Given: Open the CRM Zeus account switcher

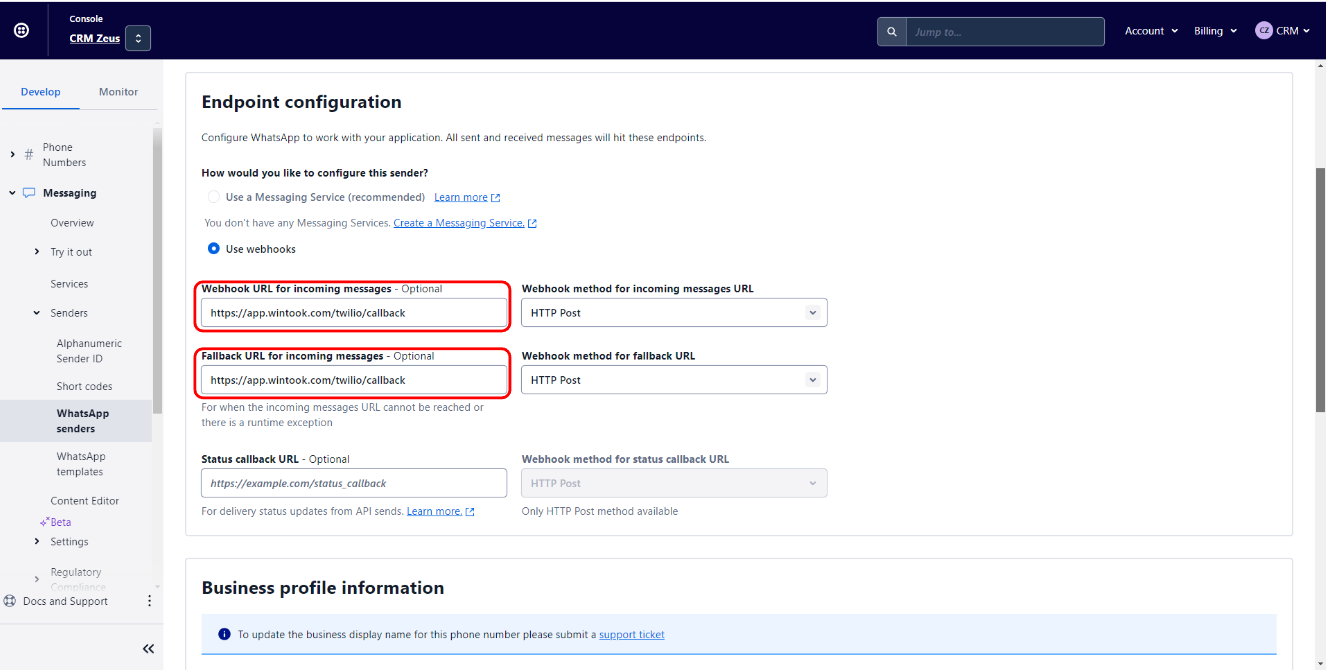Looking at the screenshot, I should [x=138, y=39].
